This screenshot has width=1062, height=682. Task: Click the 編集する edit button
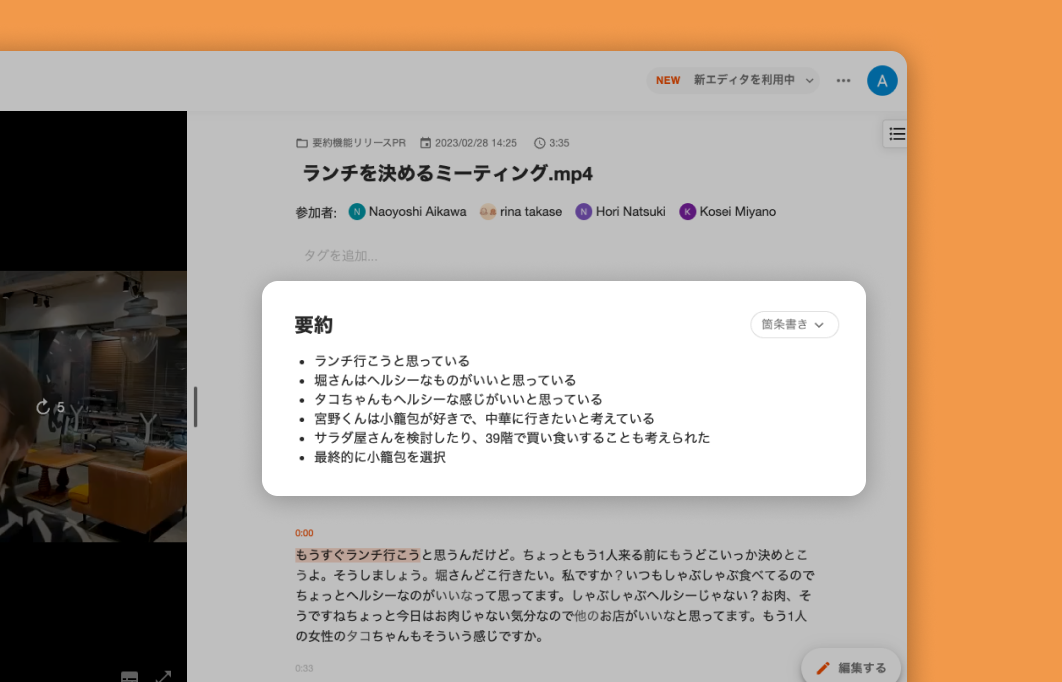(851, 667)
